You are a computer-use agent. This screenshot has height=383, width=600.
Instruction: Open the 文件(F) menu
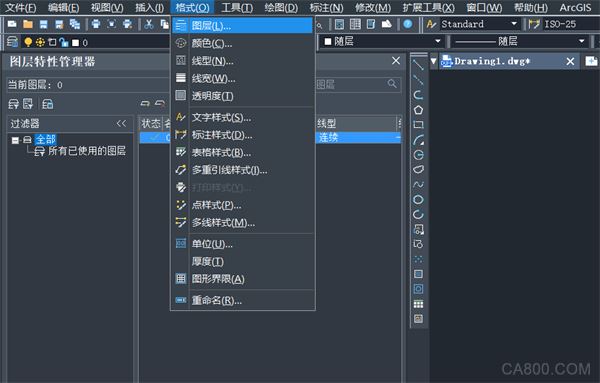(20, 8)
